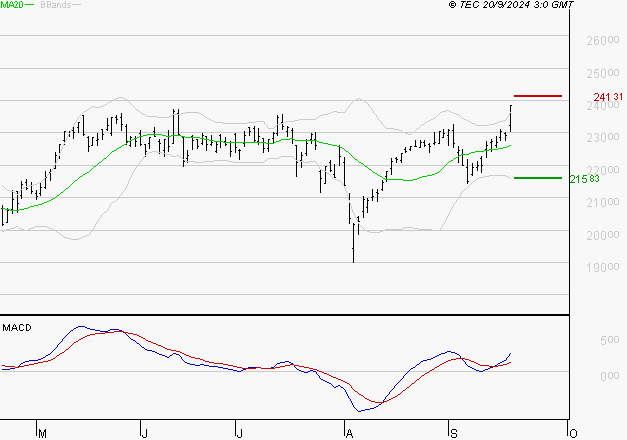Click the M month marker on time axis

(x=42, y=434)
